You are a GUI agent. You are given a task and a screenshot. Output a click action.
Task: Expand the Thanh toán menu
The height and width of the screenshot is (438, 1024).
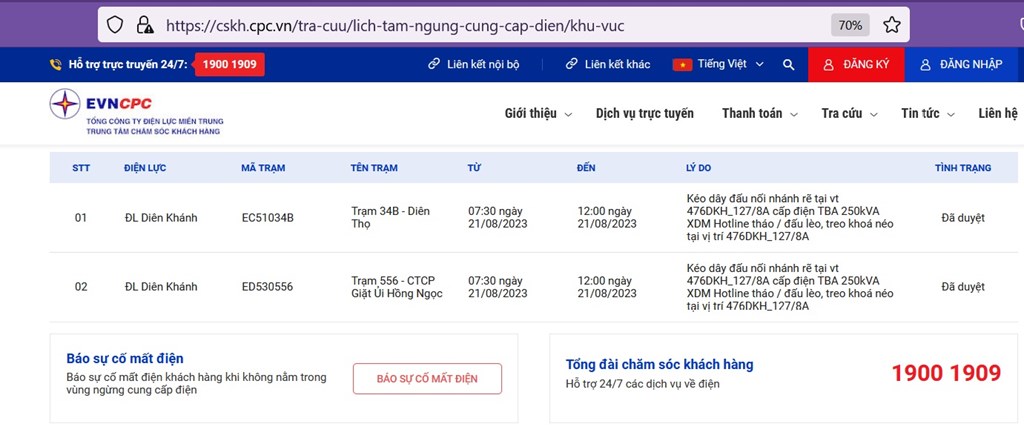click(x=759, y=114)
